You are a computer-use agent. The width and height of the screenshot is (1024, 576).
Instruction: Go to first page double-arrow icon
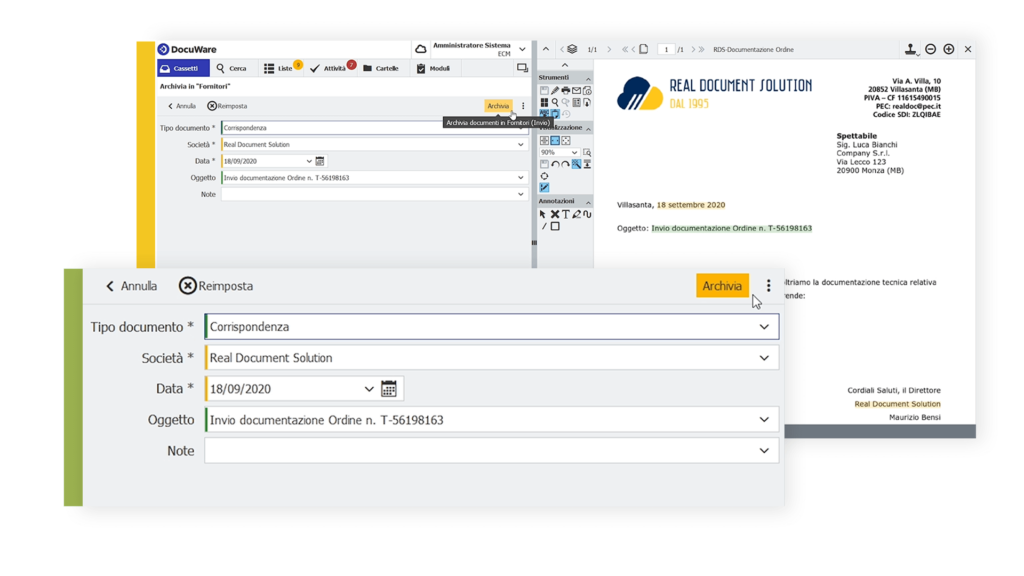pos(625,49)
